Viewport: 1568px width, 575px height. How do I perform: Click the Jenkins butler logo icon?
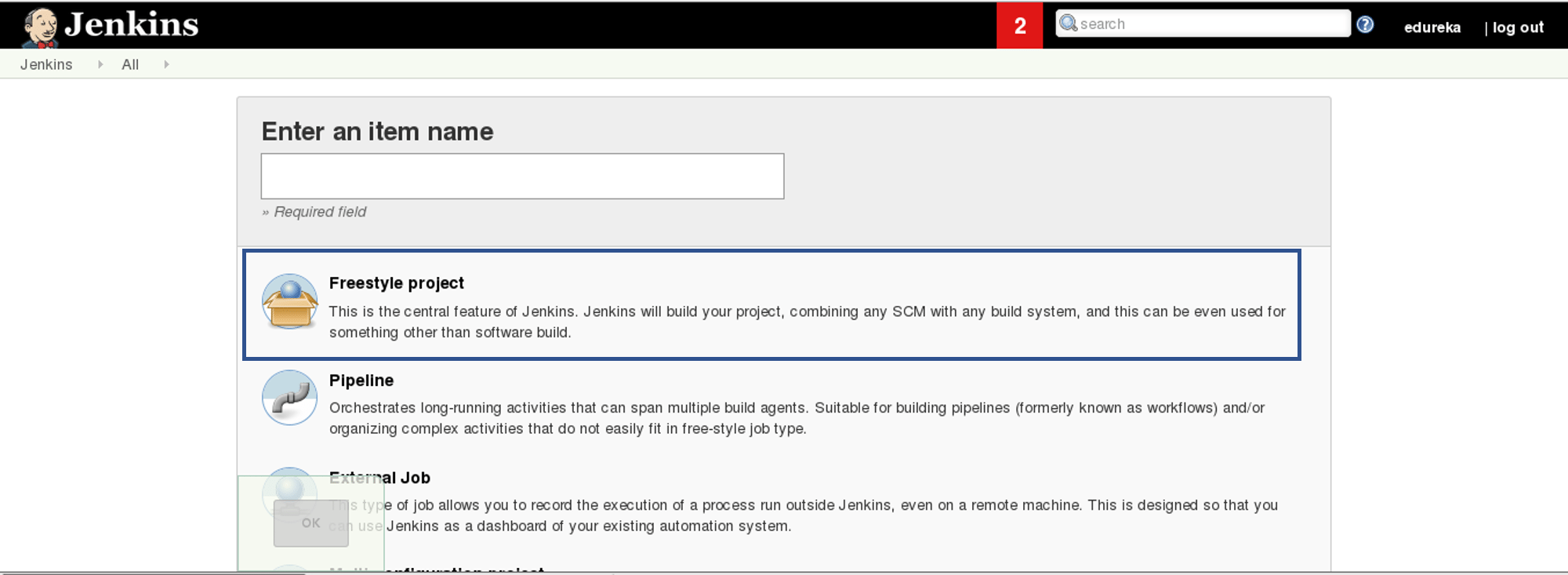point(40,27)
